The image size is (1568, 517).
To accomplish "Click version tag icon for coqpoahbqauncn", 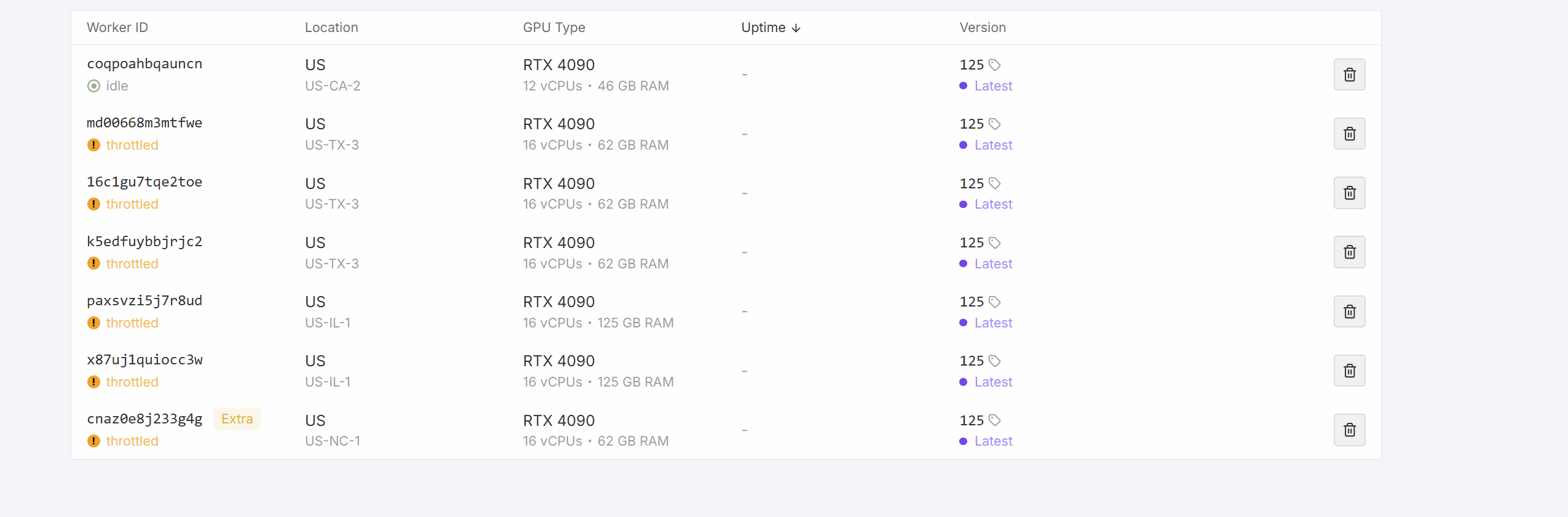I will pyautogui.click(x=994, y=65).
